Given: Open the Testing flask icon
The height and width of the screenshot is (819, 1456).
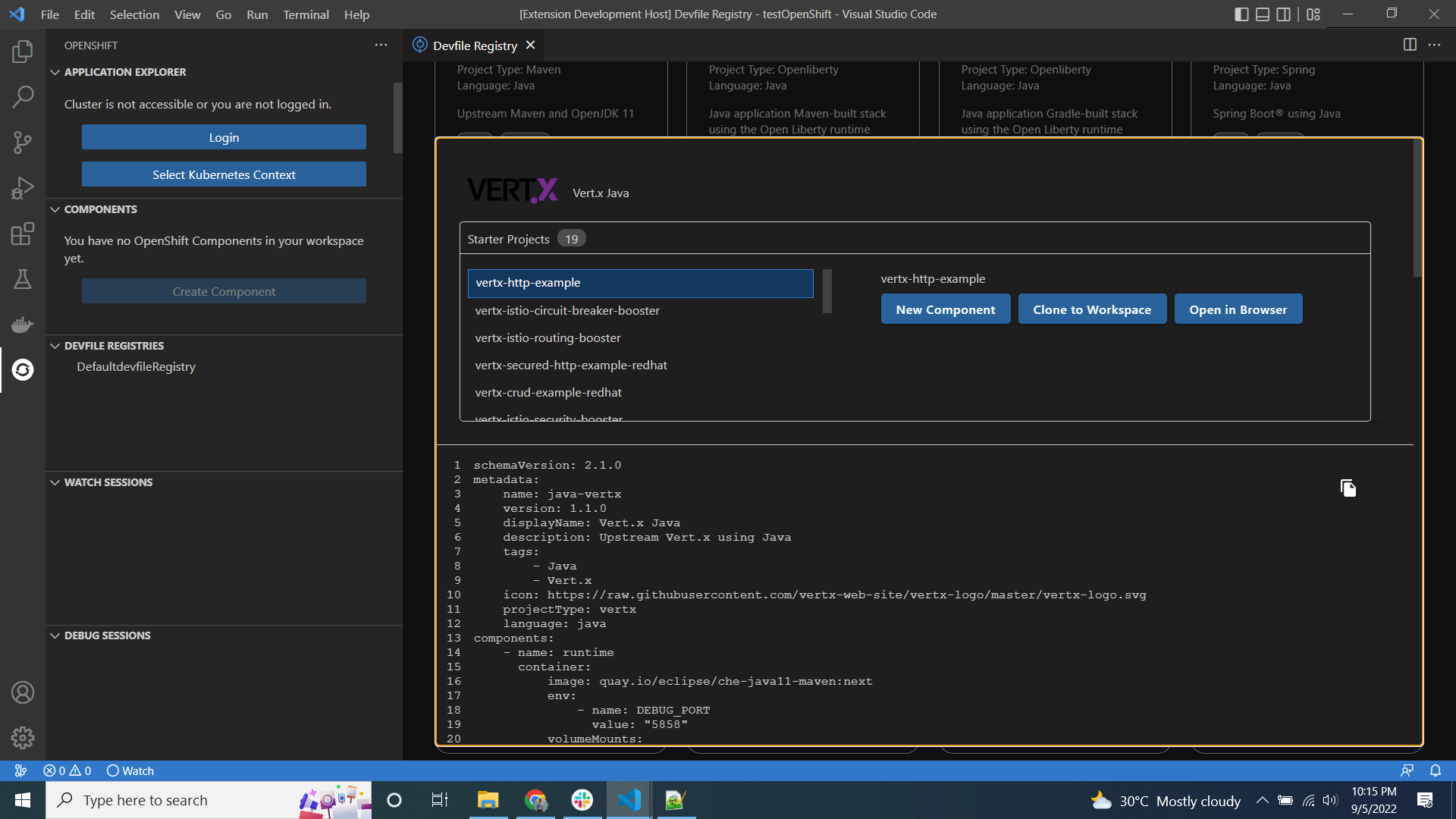Looking at the screenshot, I should click(x=23, y=279).
